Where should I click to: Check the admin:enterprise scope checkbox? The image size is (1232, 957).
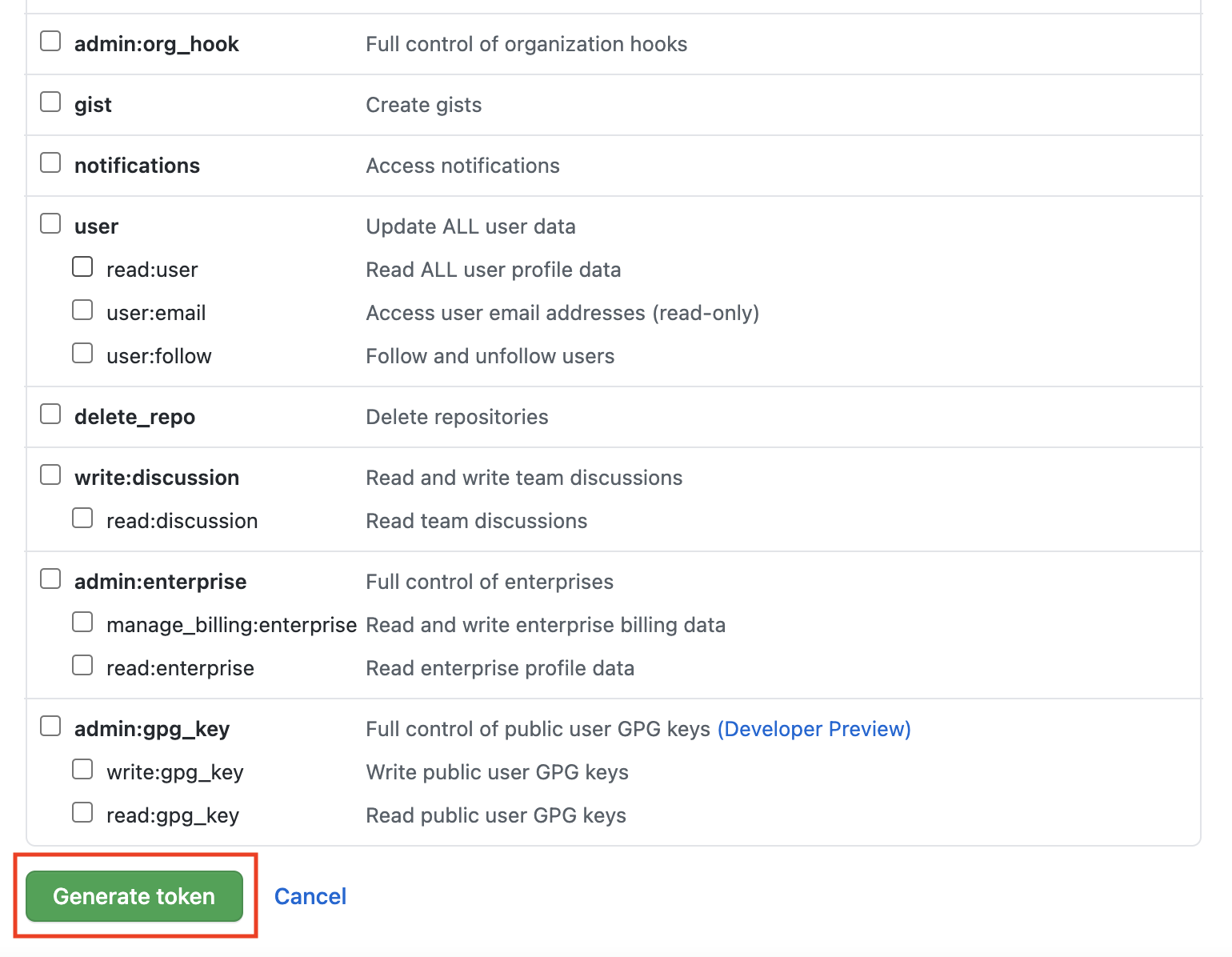pyautogui.click(x=50, y=579)
